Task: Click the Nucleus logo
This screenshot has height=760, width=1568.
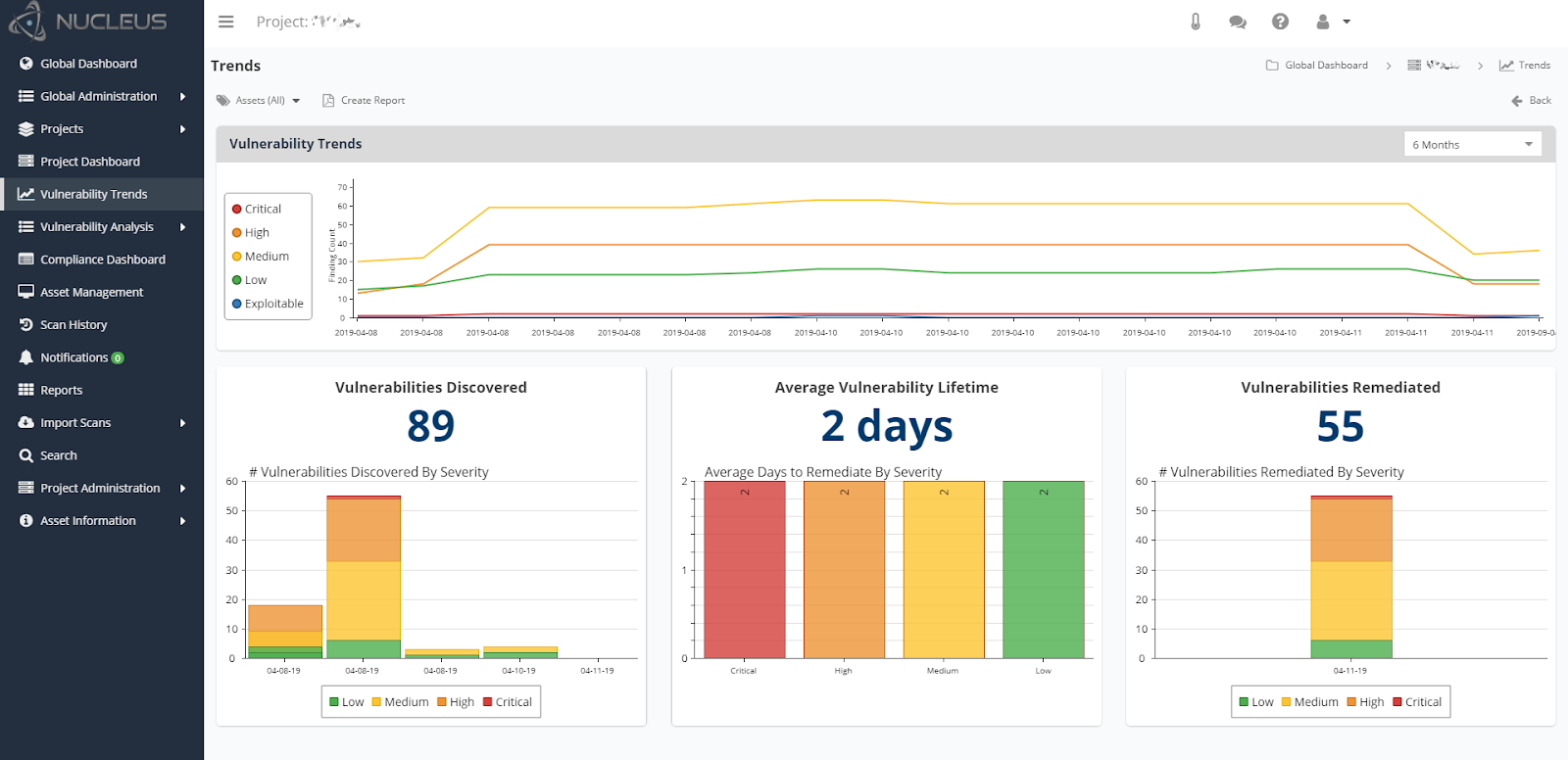Action: 88,21
